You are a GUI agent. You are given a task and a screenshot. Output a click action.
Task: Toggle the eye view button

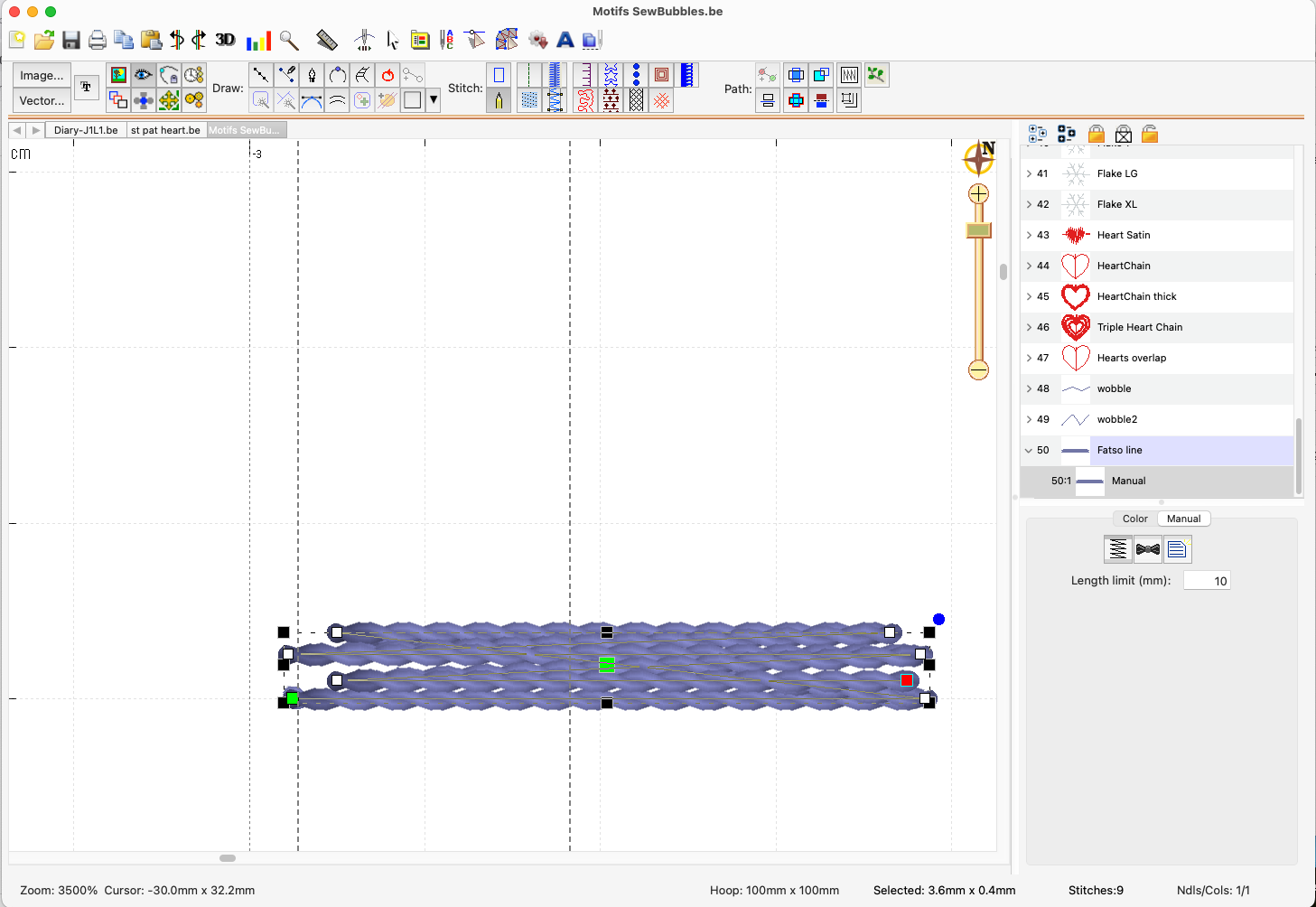coord(144,75)
